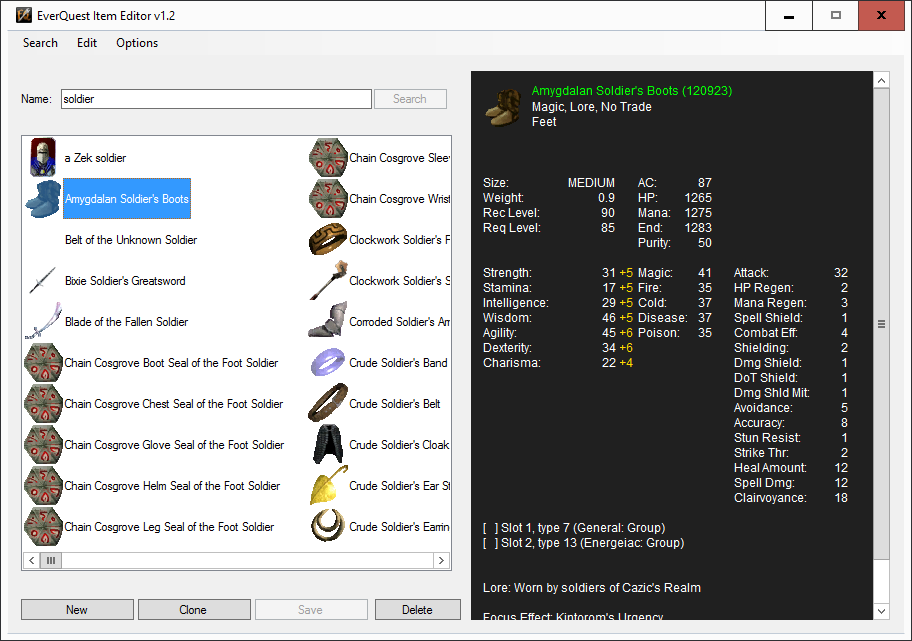This screenshot has width=912, height=641.
Task: Select Crude Soldier's Belt entry
Action: tap(394, 404)
